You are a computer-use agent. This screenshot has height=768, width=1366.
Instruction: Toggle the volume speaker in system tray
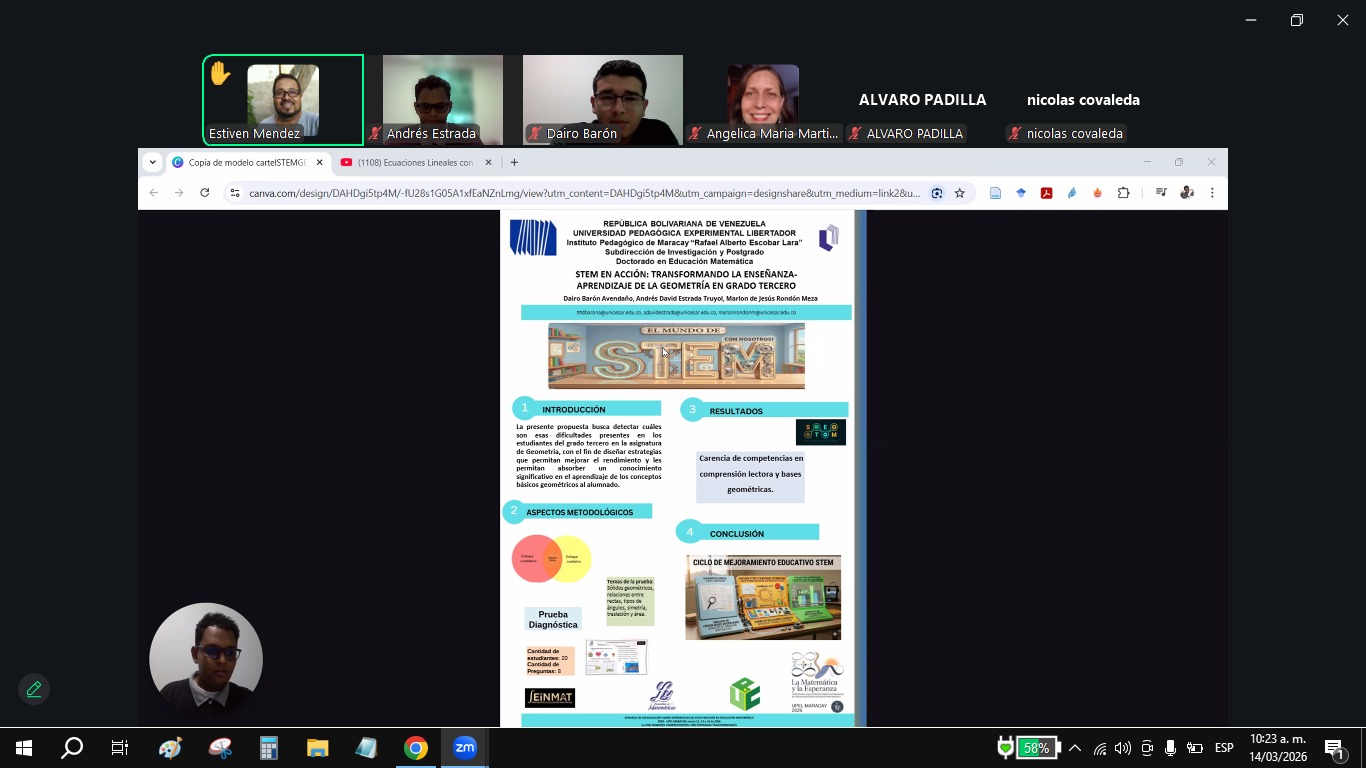click(x=1122, y=748)
